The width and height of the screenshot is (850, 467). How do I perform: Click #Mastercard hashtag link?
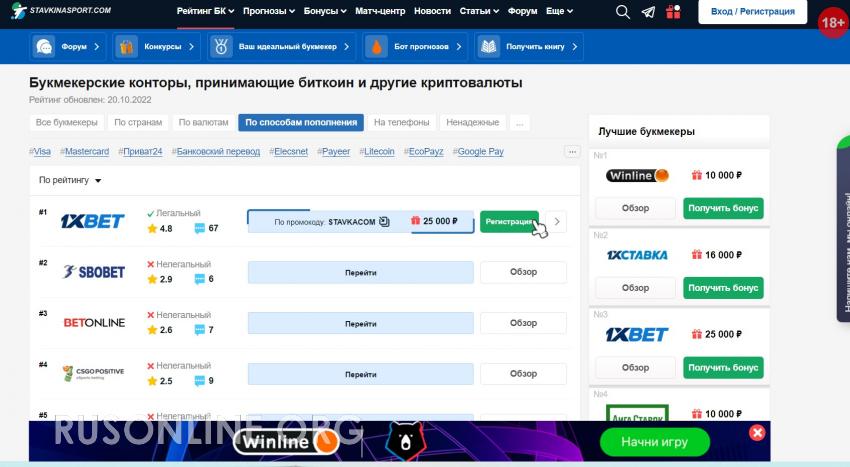pyautogui.click(x=85, y=152)
